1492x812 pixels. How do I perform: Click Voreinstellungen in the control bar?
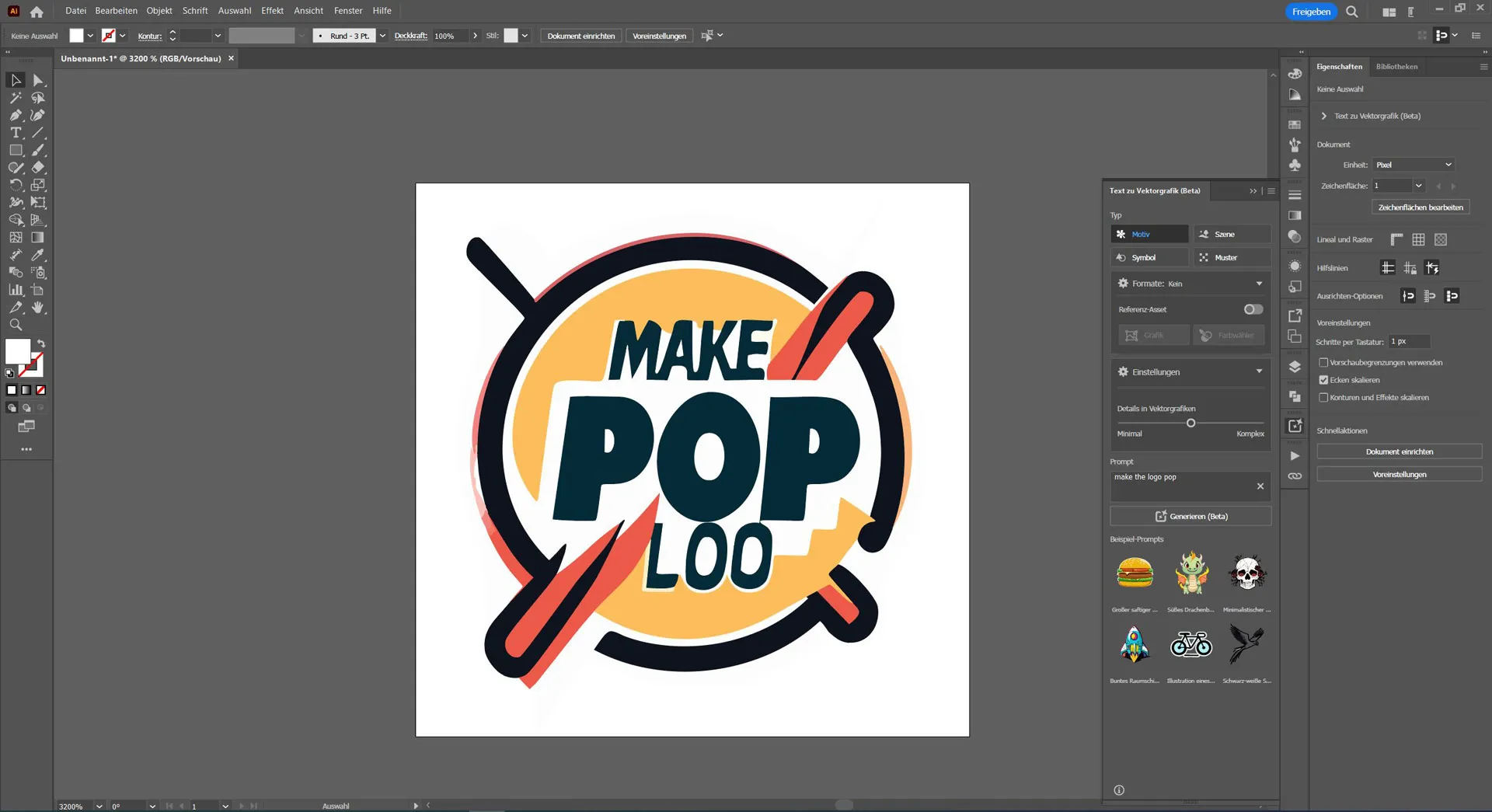click(659, 36)
